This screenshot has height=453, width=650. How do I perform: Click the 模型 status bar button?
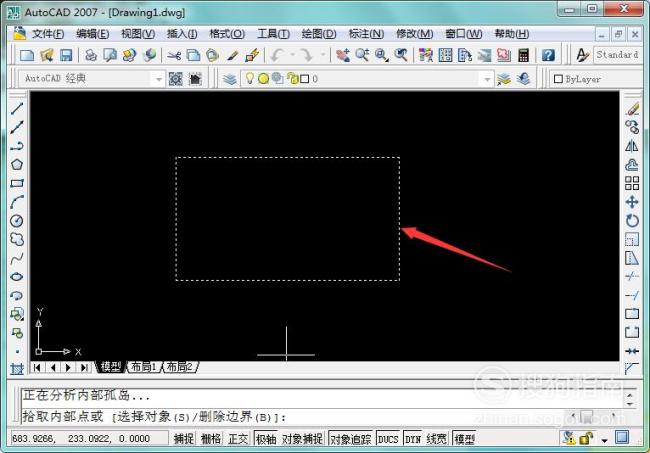464,438
